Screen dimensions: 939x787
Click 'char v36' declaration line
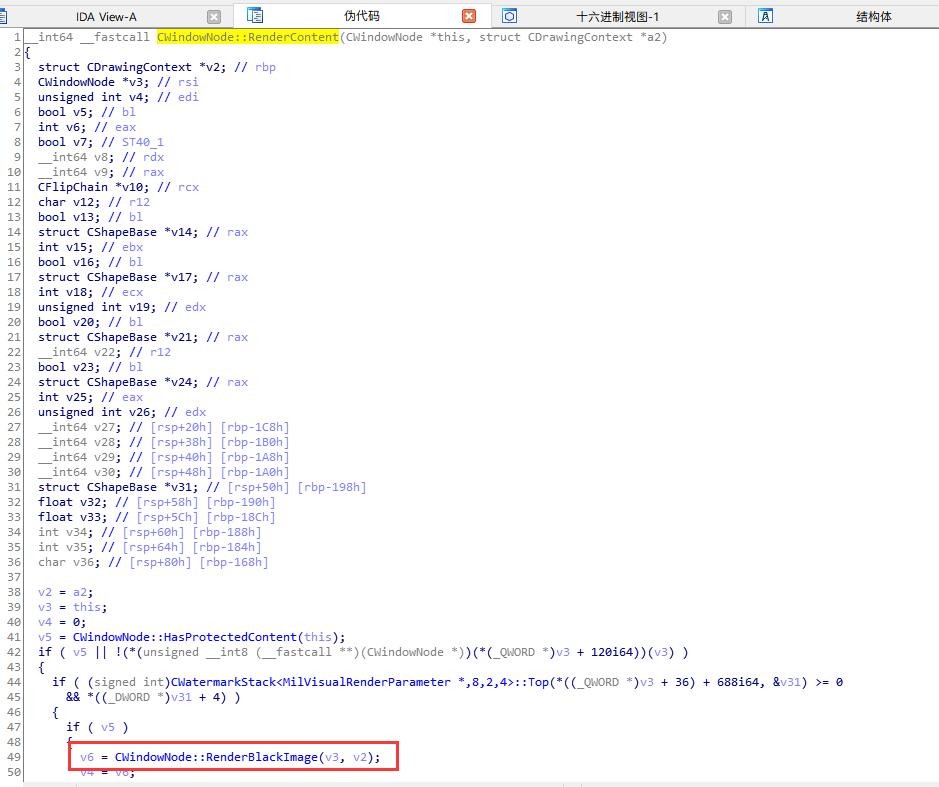point(153,562)
